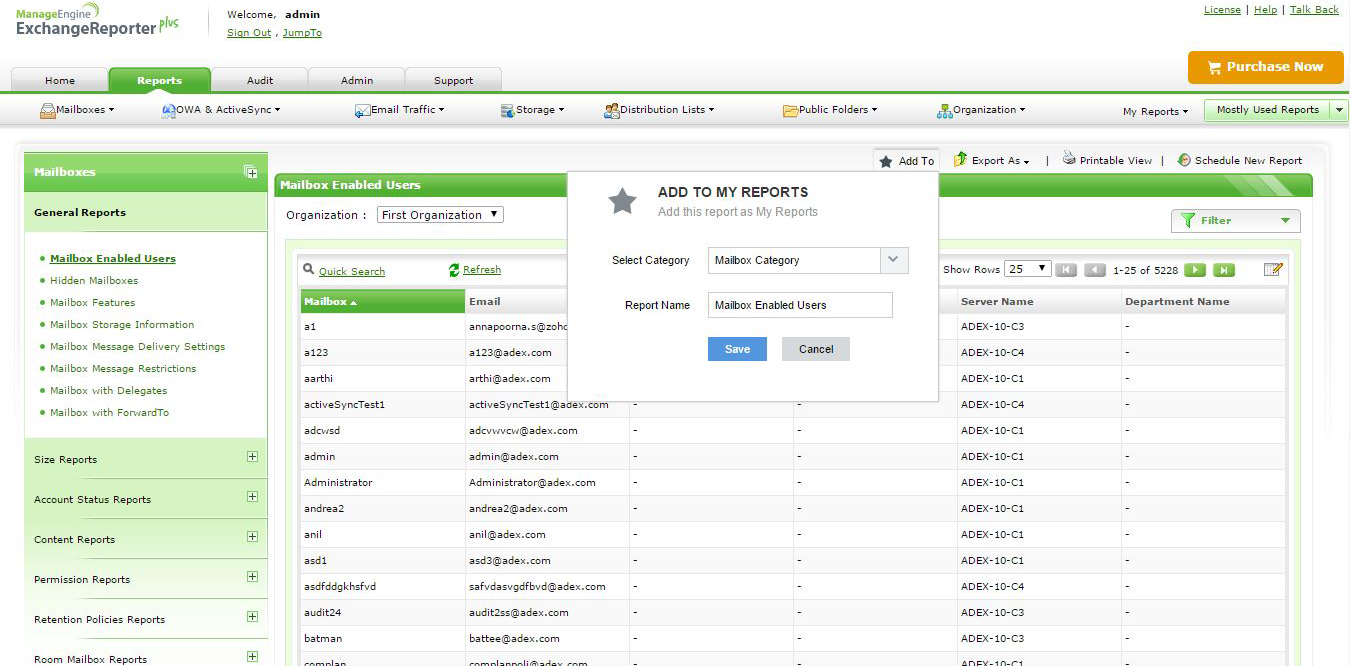Viewport: 1350px width, 666px height.
Task: Go to next page green arrow
Action: (x=1195, y=270)
